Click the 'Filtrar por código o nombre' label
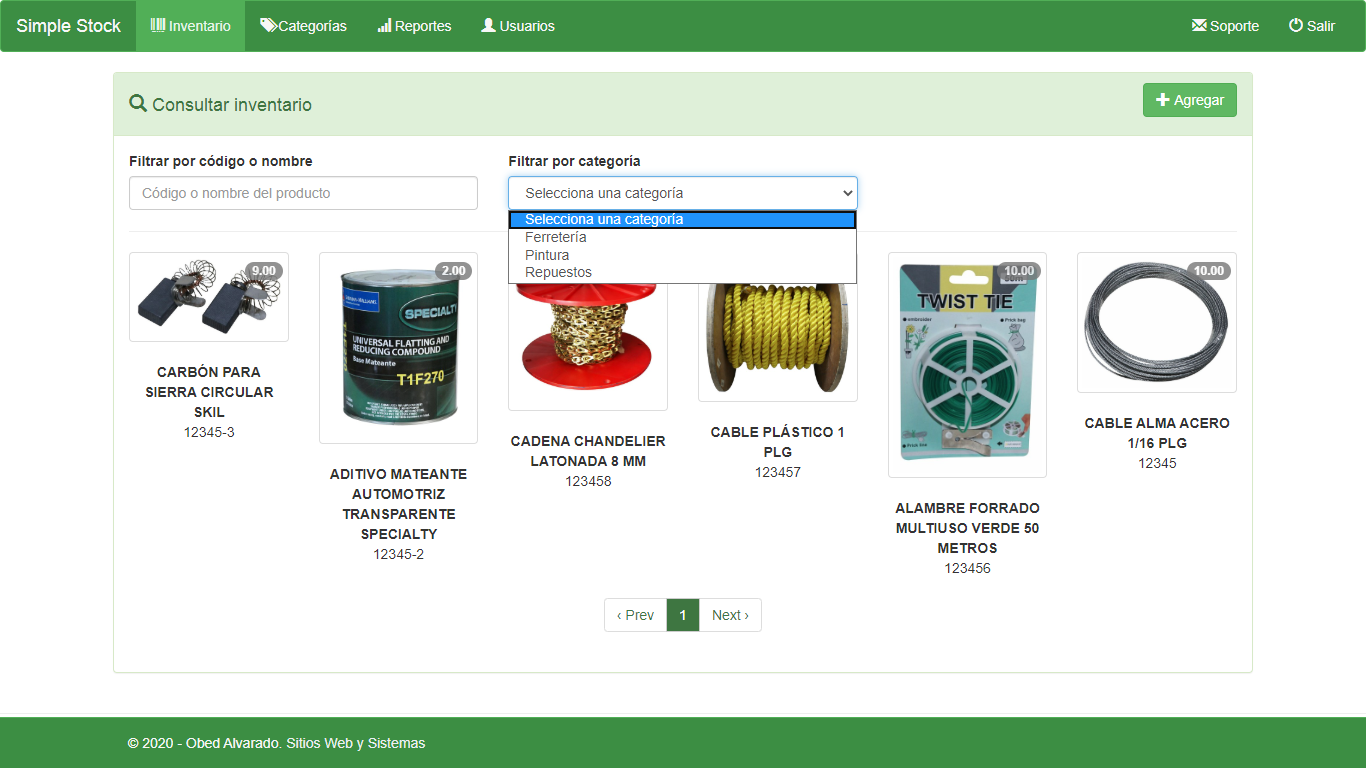This screenshot has height=768, width=1366. pyautogui.click(x=221, y=161)
